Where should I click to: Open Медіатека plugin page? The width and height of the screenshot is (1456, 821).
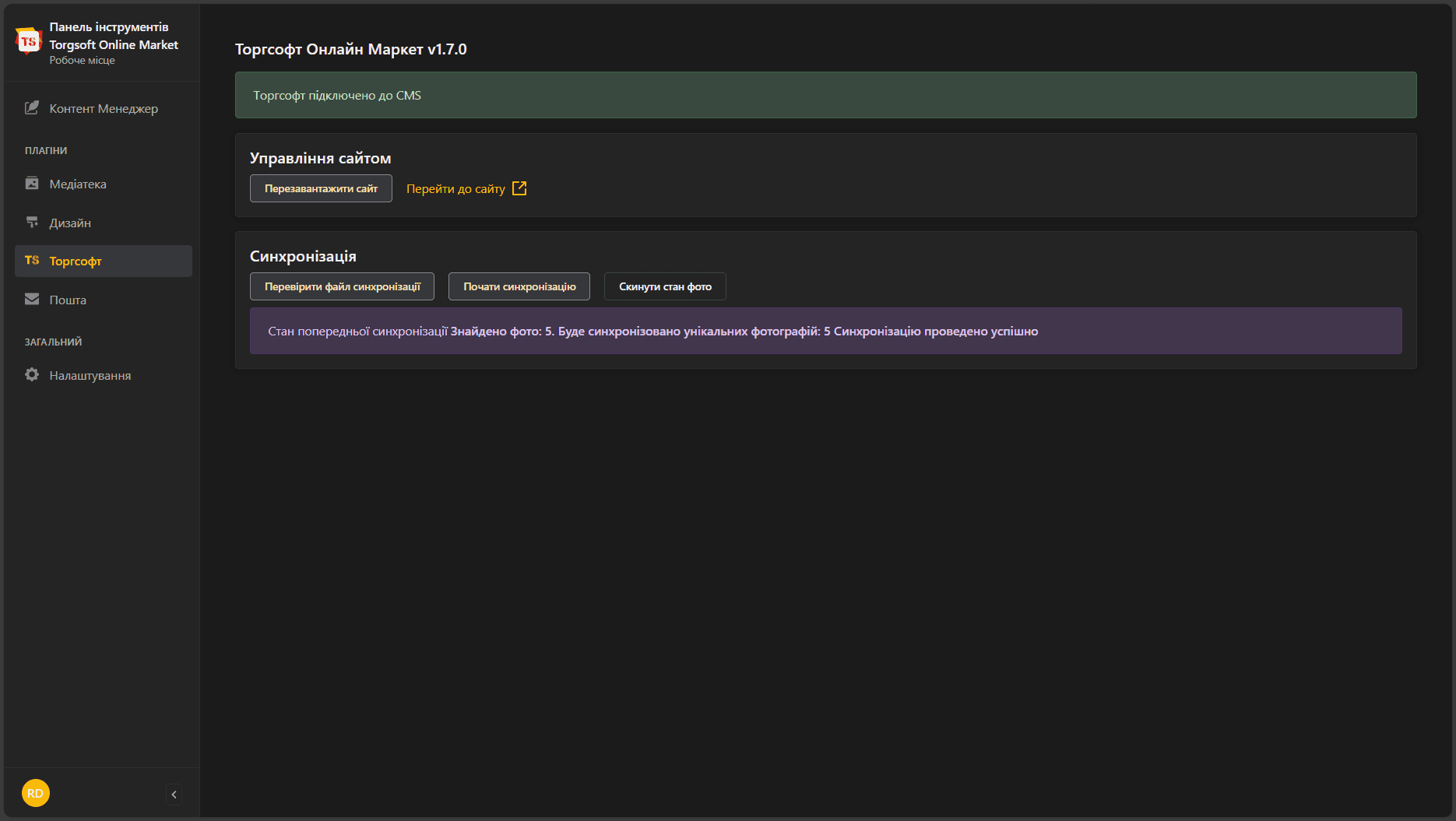pos(104,184)
